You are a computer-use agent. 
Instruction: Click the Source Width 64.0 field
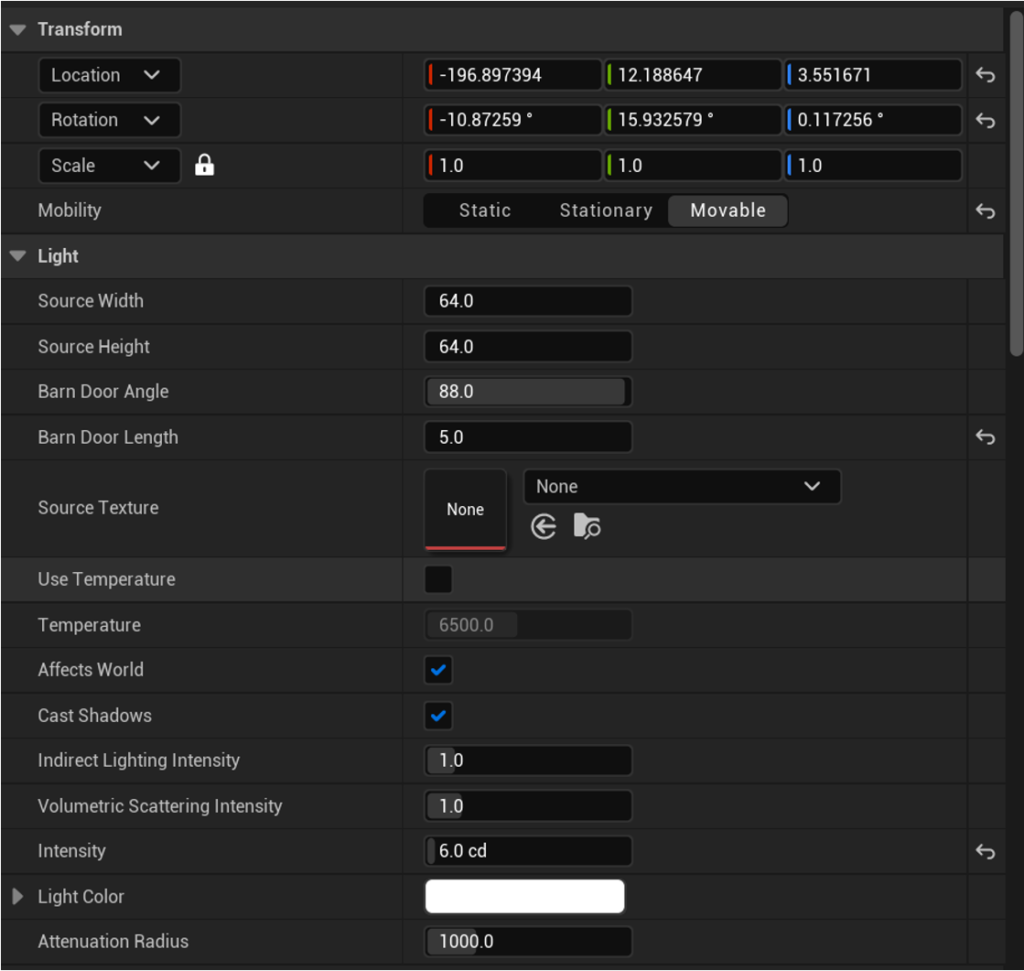pyautogui.click(x=528, y=301)
